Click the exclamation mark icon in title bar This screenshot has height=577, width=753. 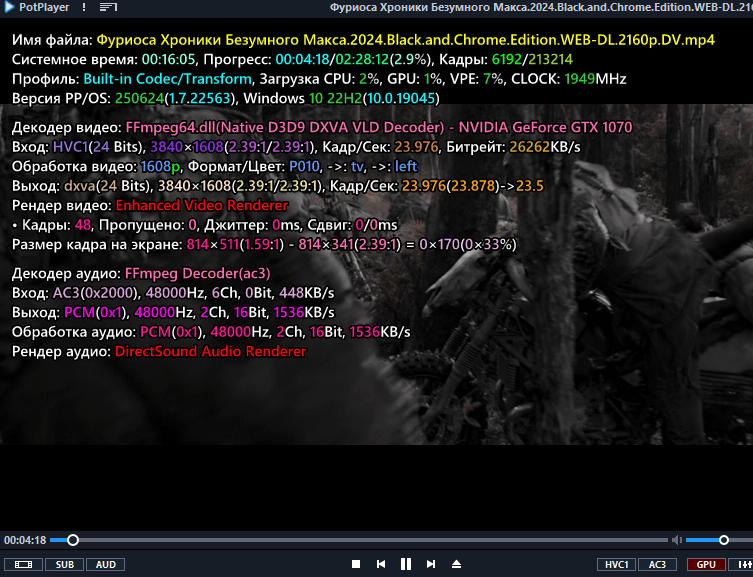(x=82, y=8)
